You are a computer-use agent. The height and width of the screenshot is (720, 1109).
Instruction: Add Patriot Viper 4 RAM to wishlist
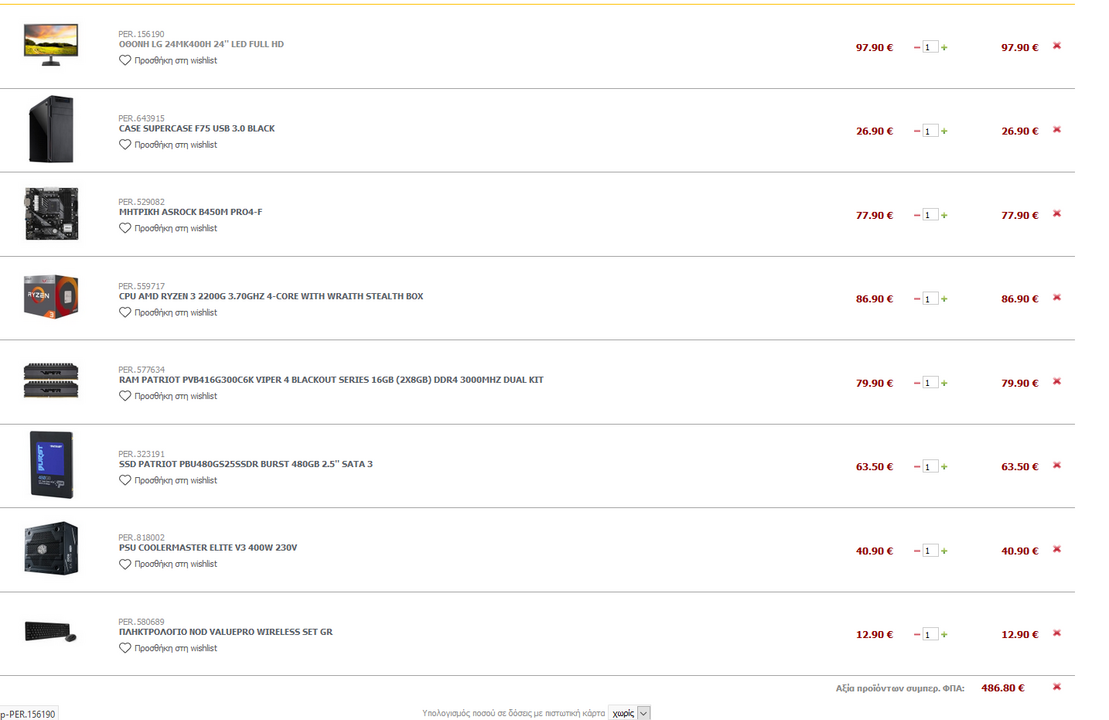click(168, 396)
